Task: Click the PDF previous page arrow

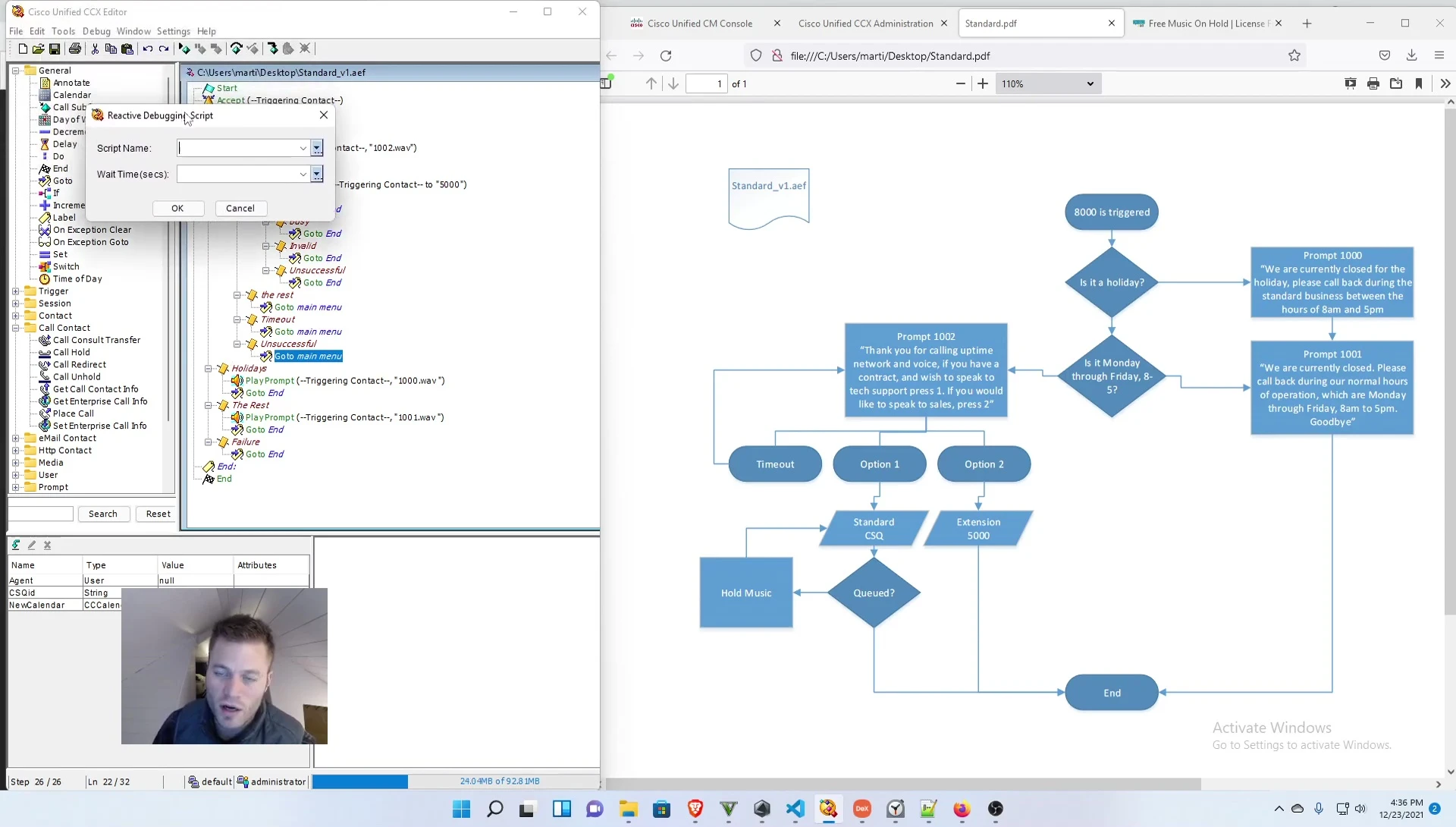Action: click(651, 83)
